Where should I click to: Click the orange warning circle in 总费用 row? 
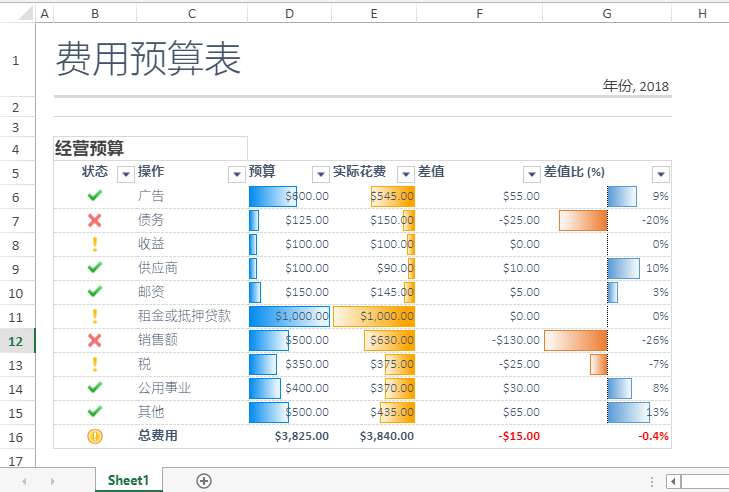95,436
